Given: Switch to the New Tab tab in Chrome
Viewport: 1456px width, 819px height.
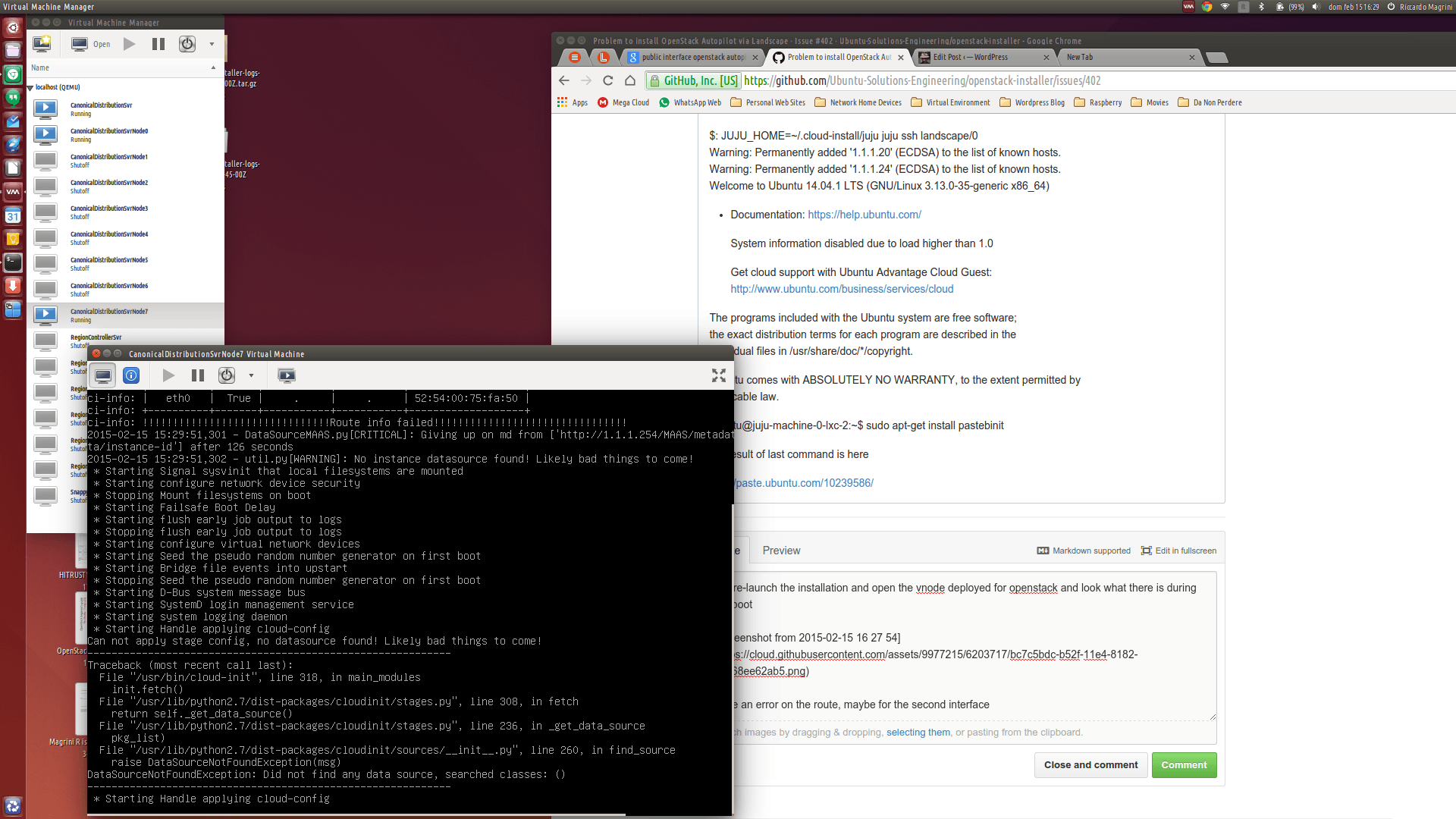Looking at the screenshot, I should pyautogui.click(x=1126, y=58).
